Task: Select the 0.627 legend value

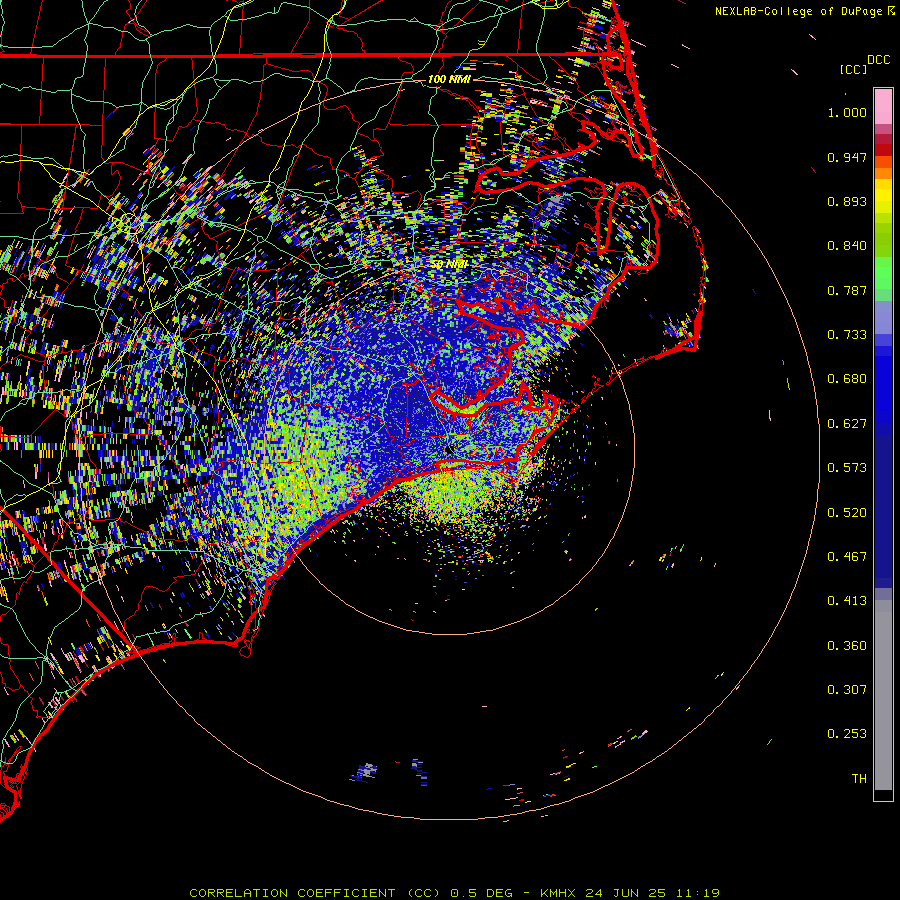Action: pyautogui.click(x=847, y=424)
